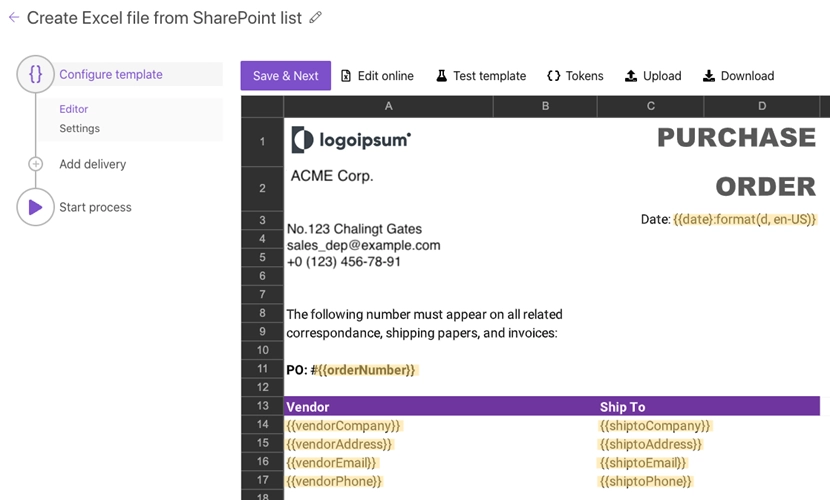Click the back arrow next to title
The width and height of the screenshot is (830, 500).
[14, 18]
